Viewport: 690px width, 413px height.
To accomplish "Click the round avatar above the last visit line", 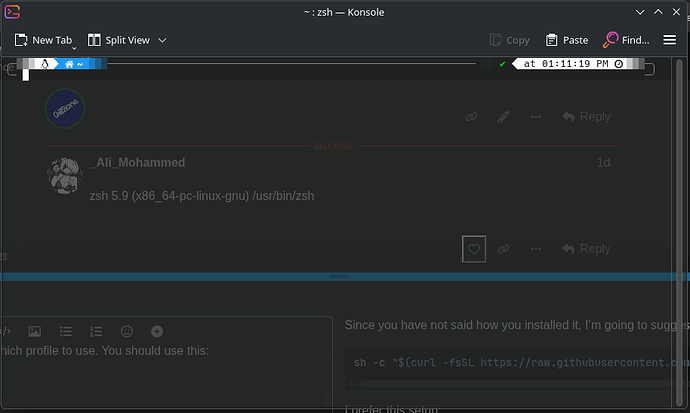I will (x=65, y=109).
